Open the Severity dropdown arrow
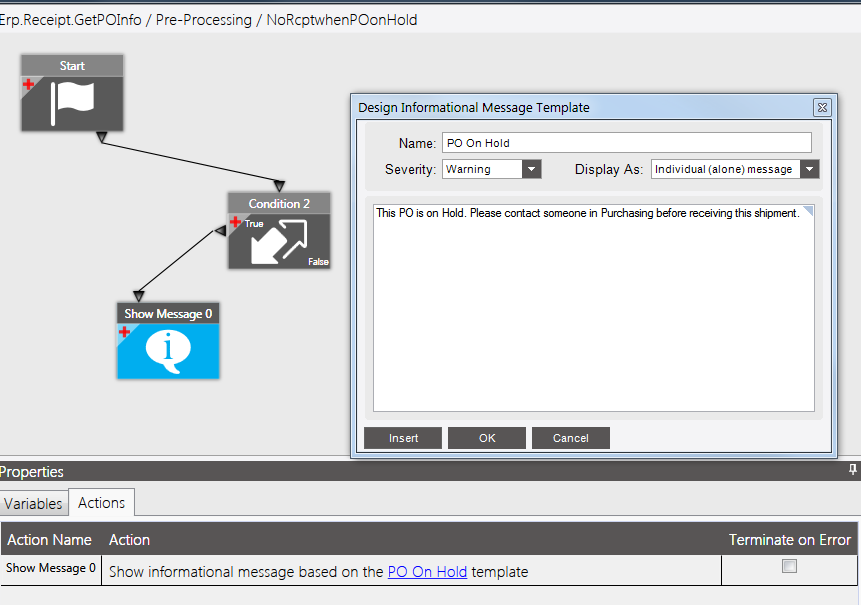The width and height of the screenshot is (861, 605). click(x=532, y=169)
